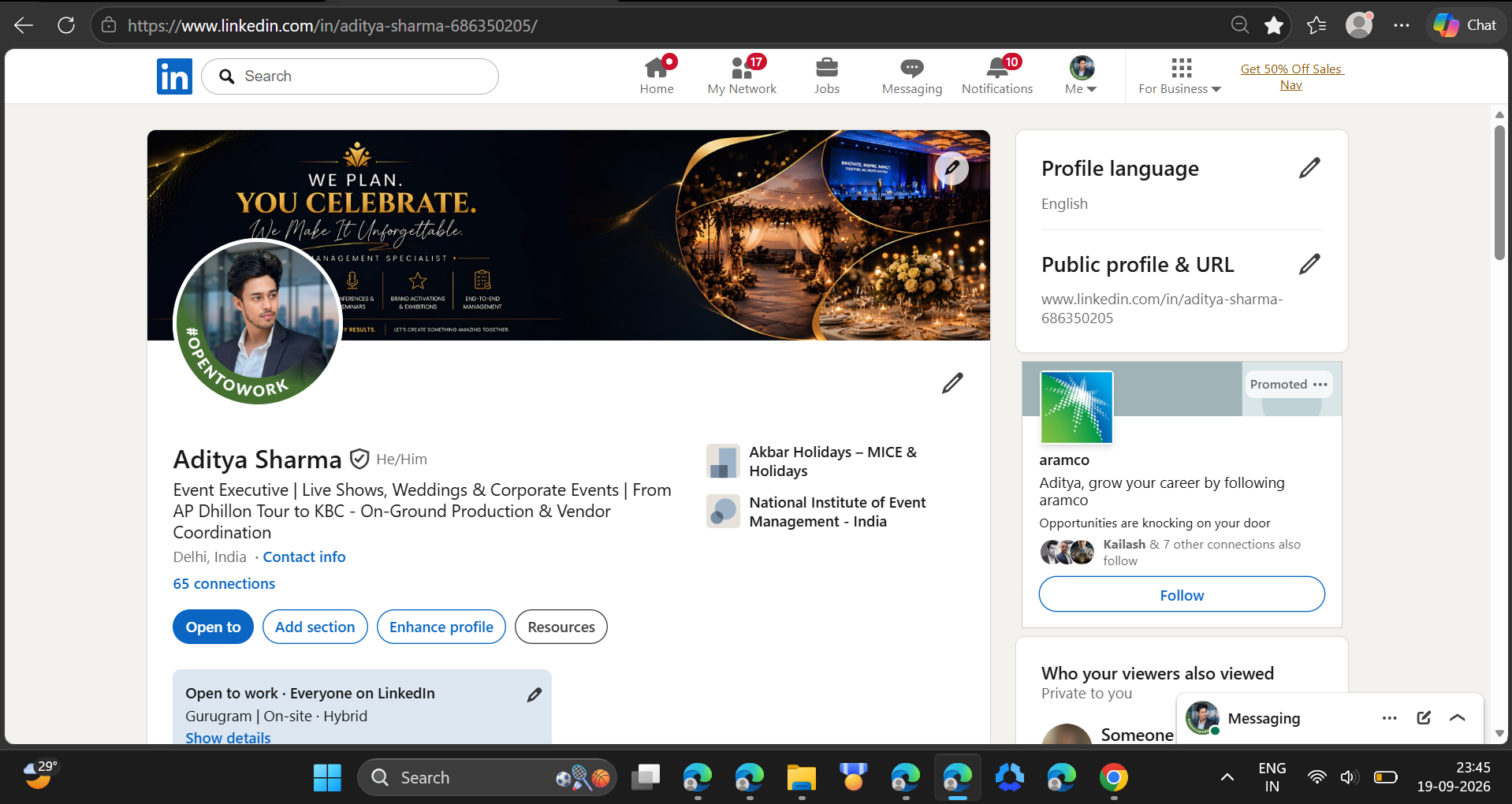The height and width of the screenshot is (804, 1512).
Task: Reload the page in browser
Action: click(x=66, y=25)
